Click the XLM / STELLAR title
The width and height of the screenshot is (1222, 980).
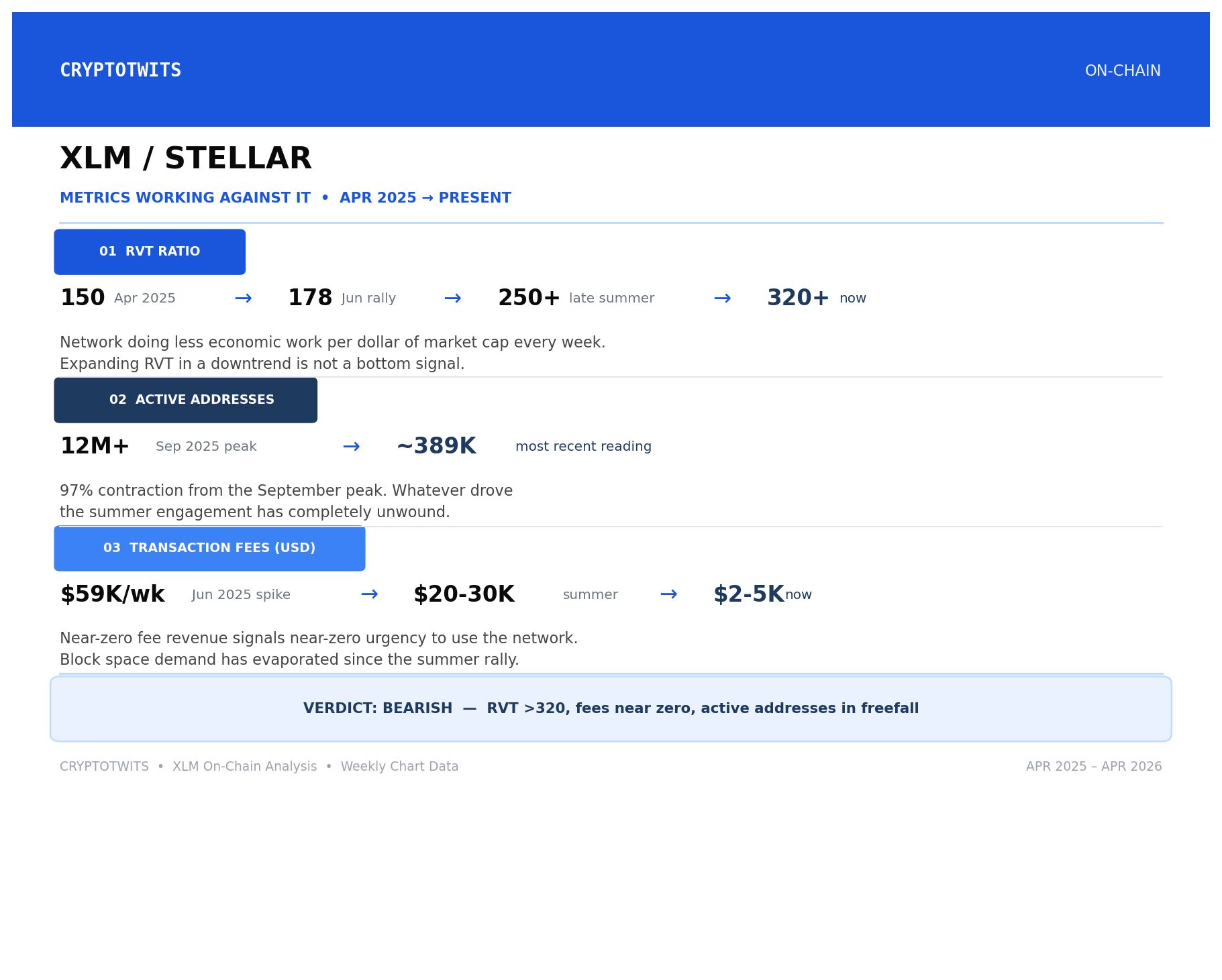pos(186,159)
